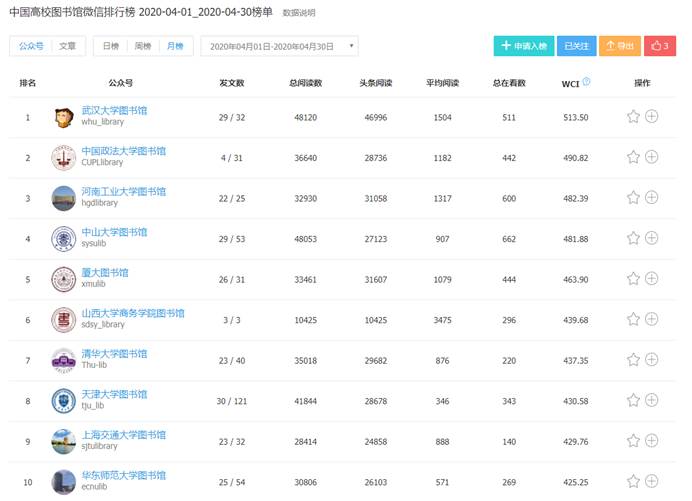Click the WCI help question mark icon
The image size is (692, 501).
coord(586,82)
